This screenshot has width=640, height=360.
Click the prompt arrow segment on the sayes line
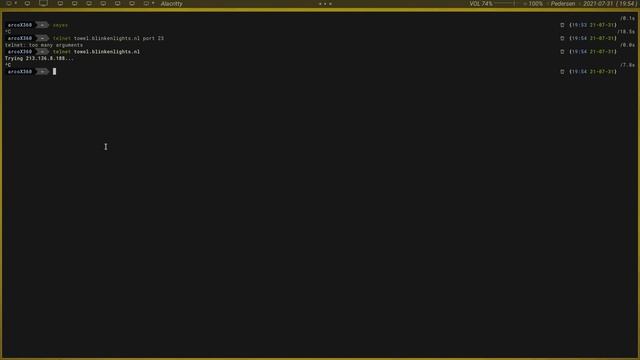click(42, 25)
